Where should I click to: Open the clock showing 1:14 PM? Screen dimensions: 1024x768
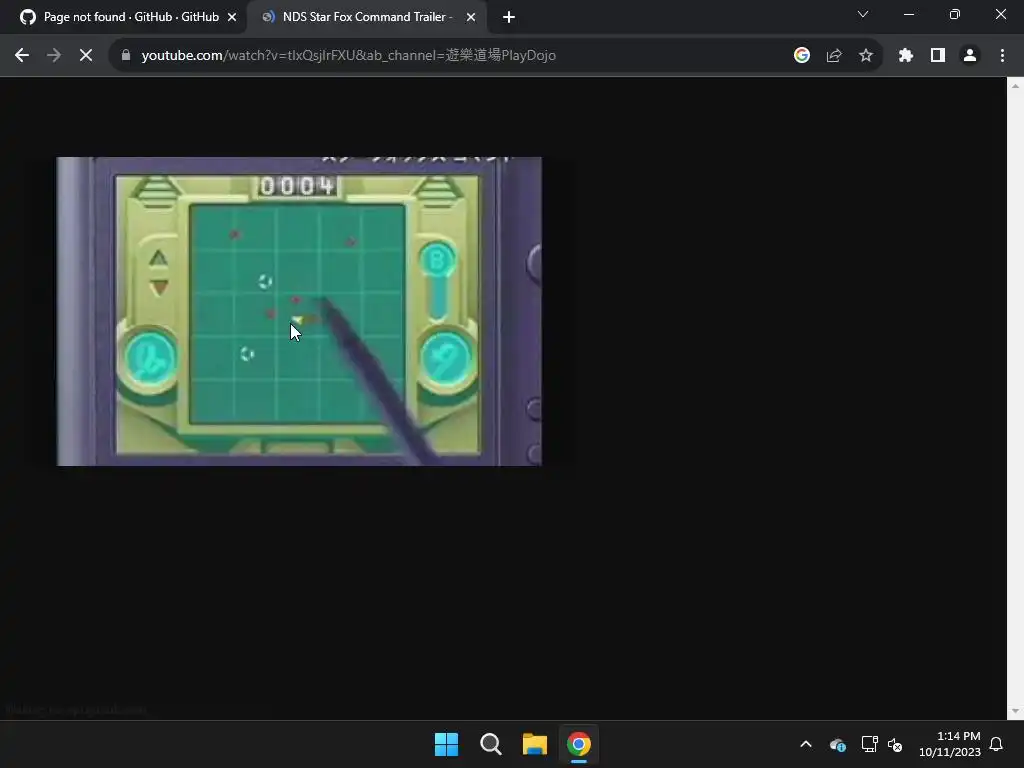tap(950, 744)
